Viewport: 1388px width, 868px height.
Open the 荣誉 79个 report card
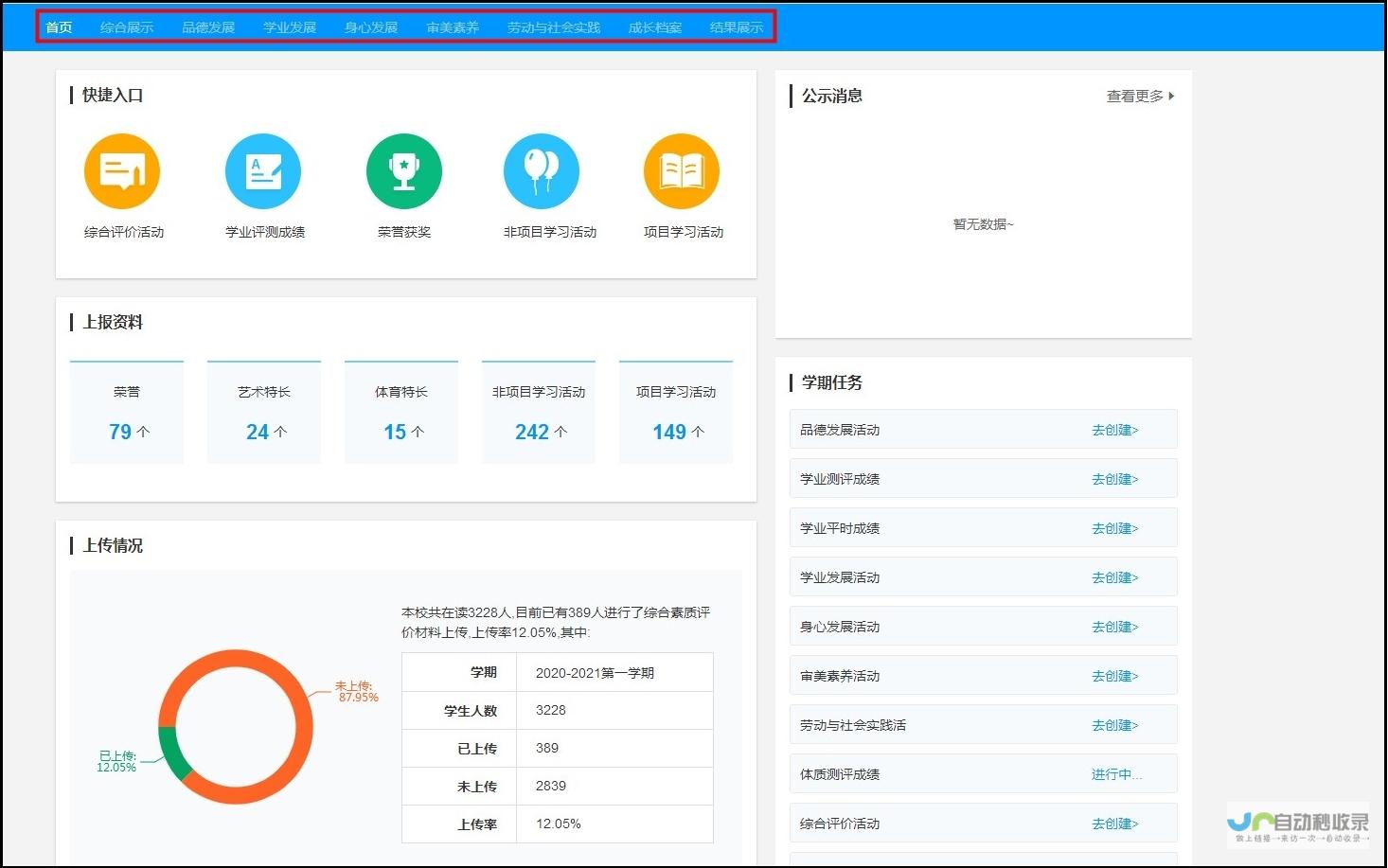[x=127, y=412]
